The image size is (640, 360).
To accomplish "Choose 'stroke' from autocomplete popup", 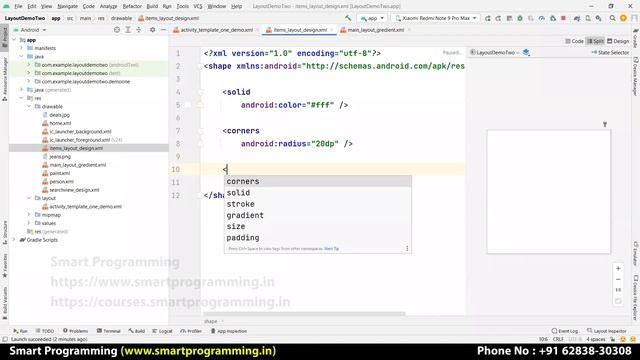I will click(318, 204).
